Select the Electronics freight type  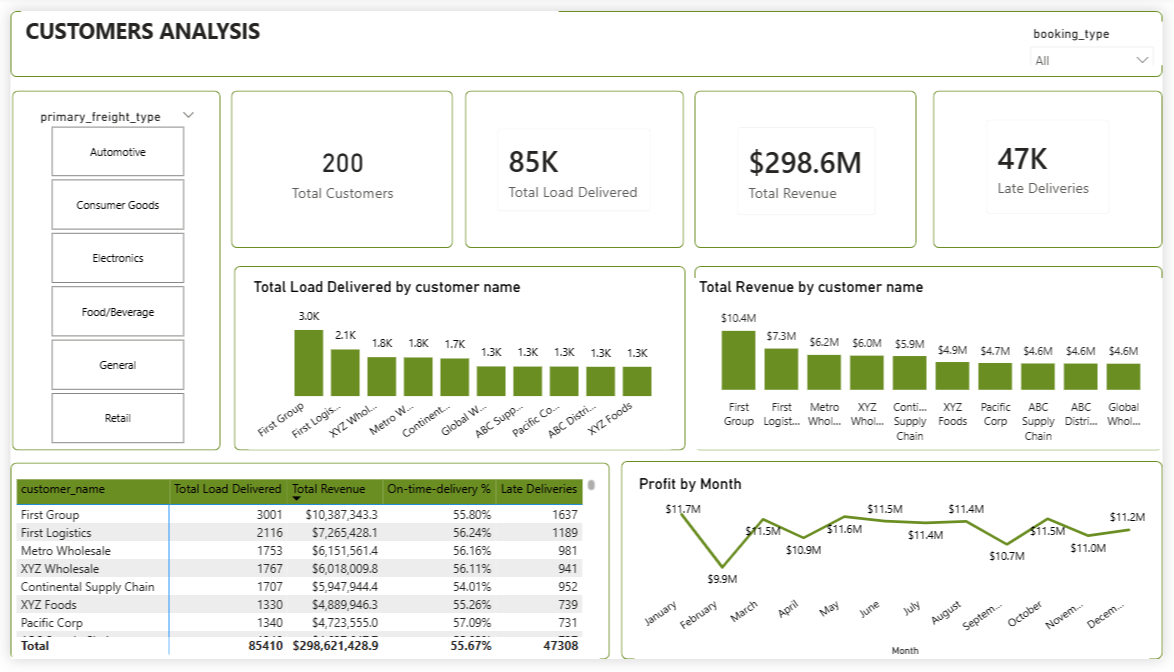(118, 258)
